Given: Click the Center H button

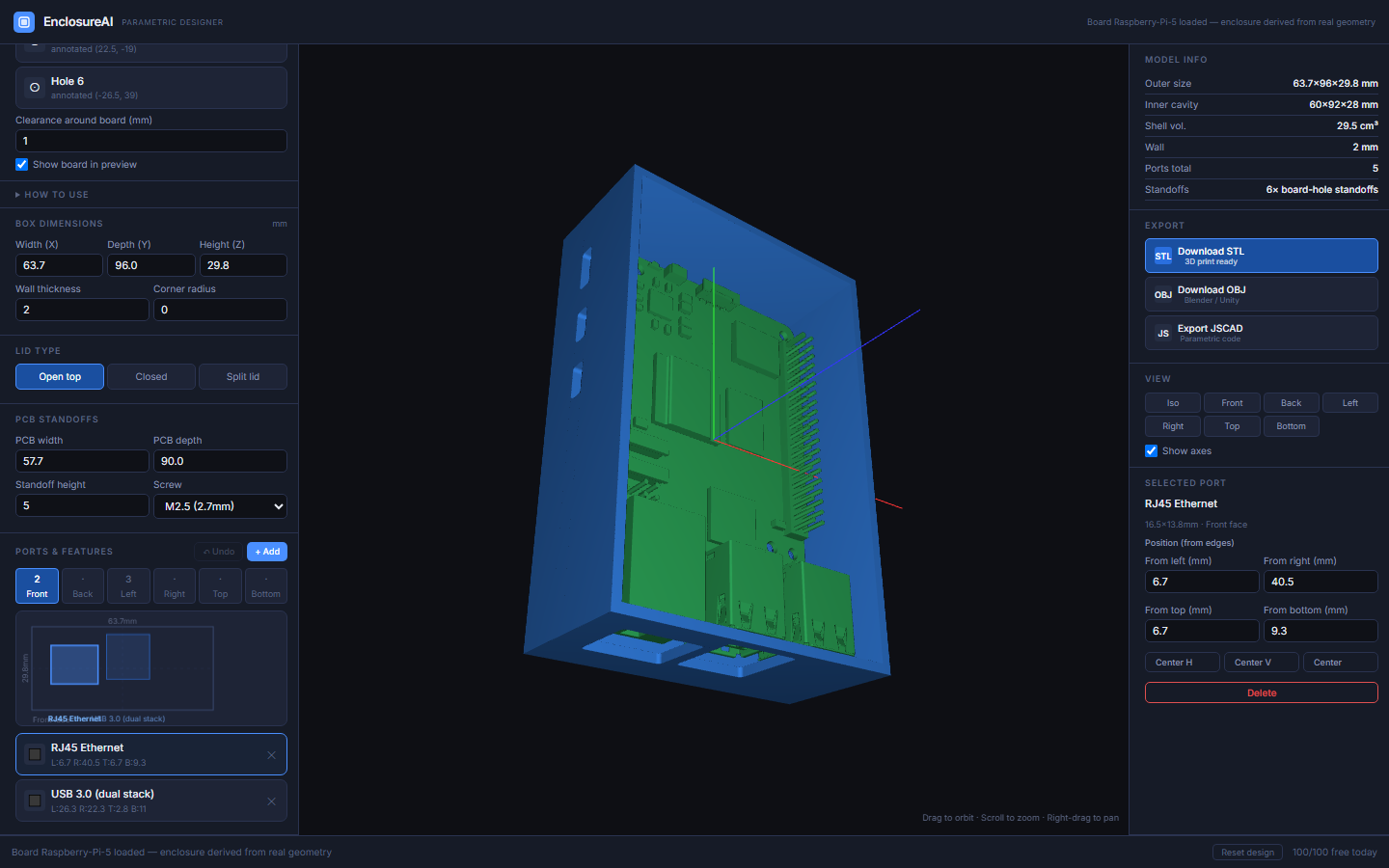Looking at the screenshot, I should [1183, 663].
